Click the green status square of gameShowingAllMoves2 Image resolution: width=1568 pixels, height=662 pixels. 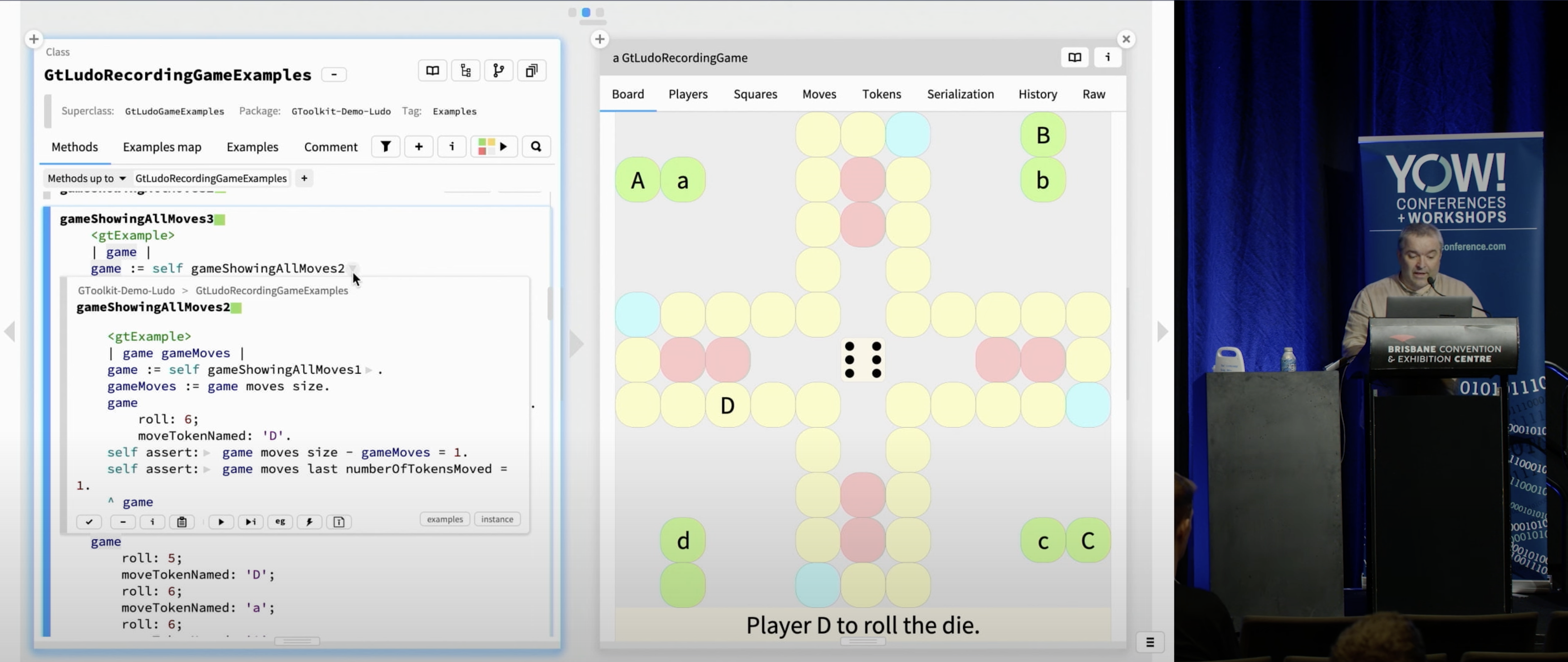236,307
